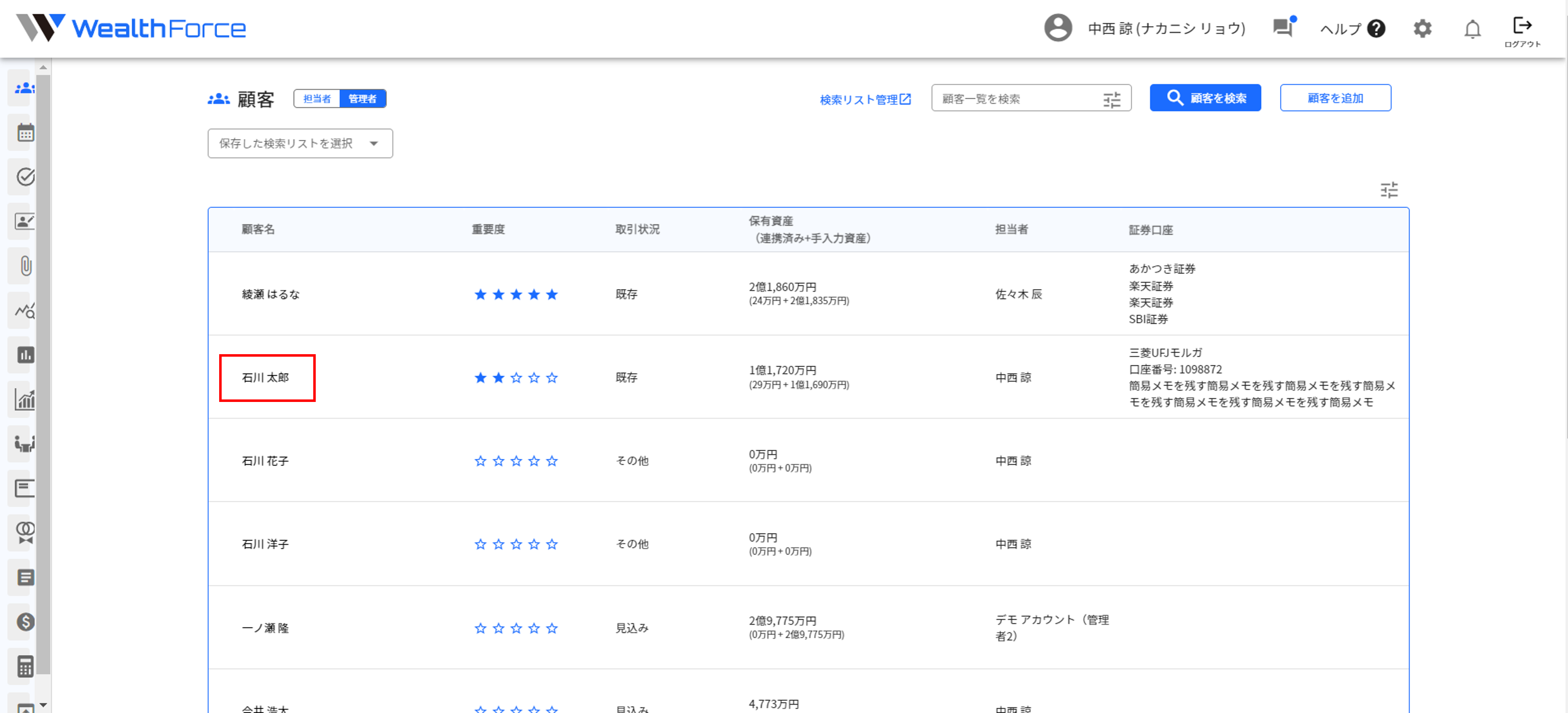Click the SBI証券 account entry
Image resolution: width=1568 pixels, height=713 pixels.
click(x=1148, y=320)
